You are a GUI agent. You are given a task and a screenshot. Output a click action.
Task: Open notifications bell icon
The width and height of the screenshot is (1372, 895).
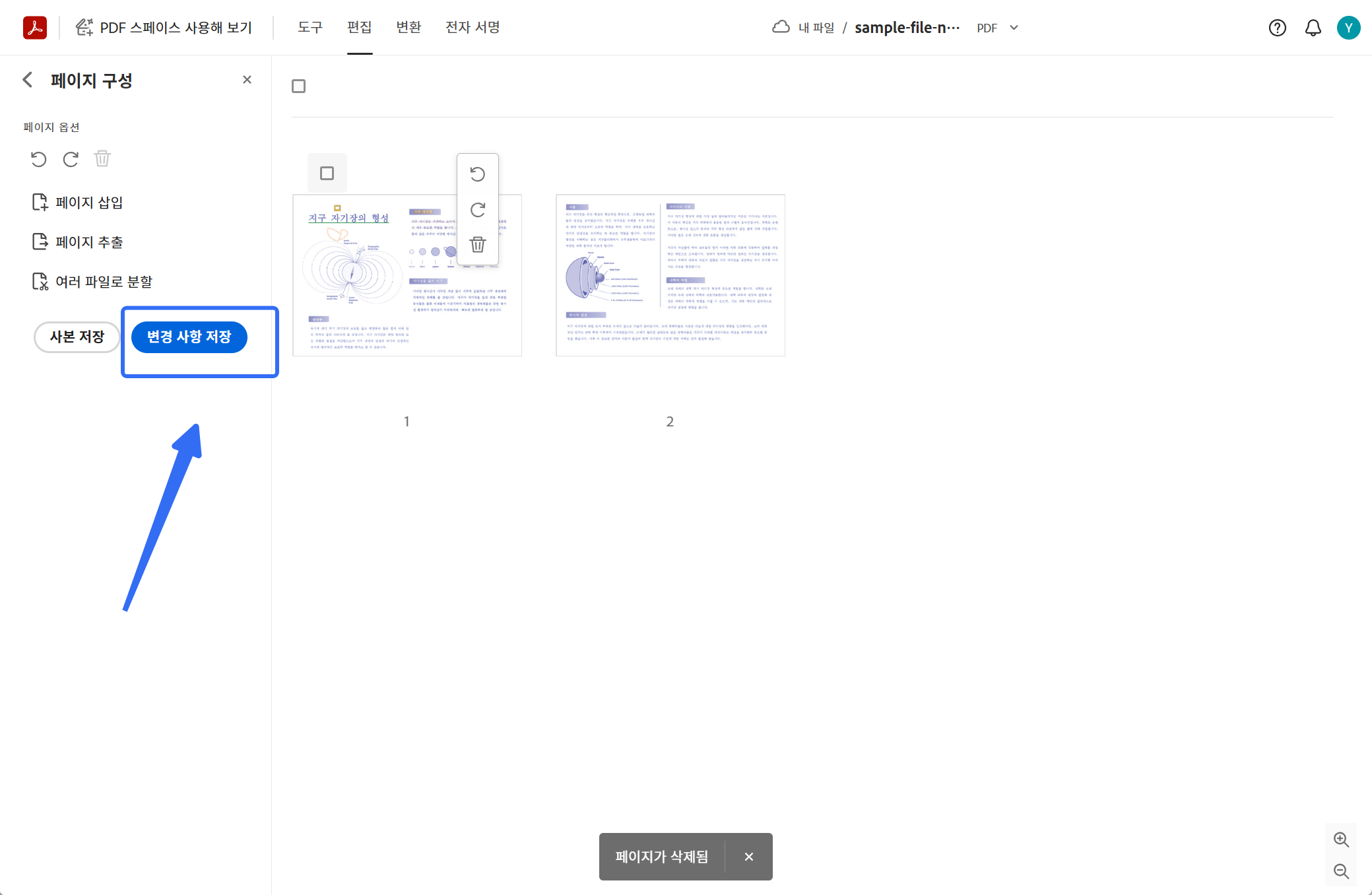(x=1313, y=28)
